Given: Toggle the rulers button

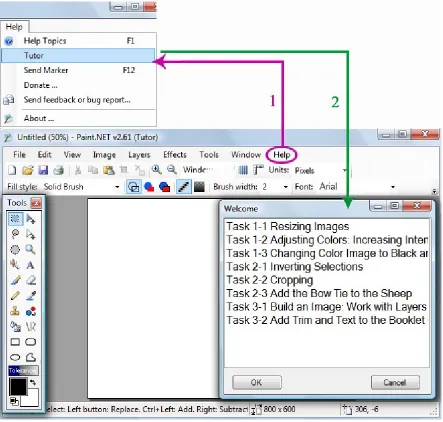Looking at the screenshot, I should click(x=258, y=170).
